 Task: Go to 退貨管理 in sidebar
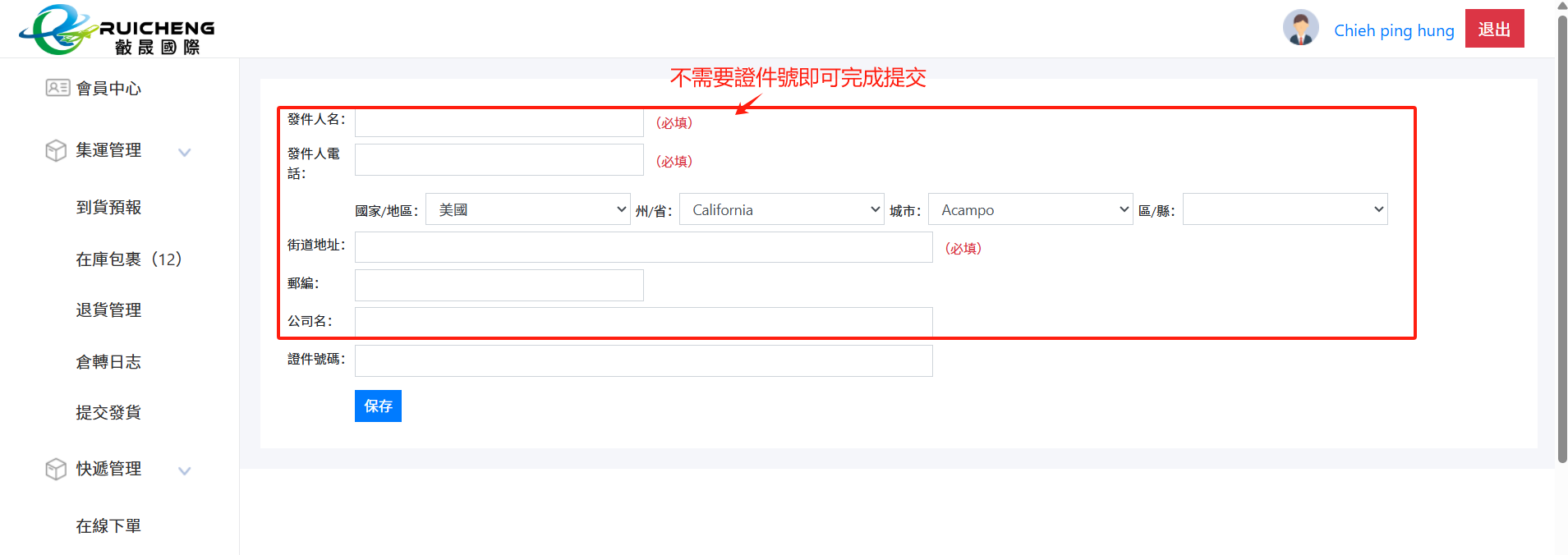[108, 310]
